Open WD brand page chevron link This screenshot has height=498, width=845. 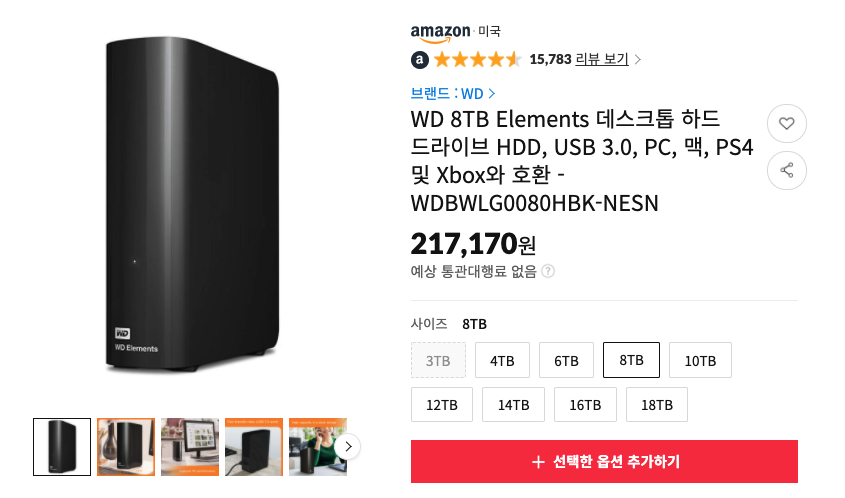point(491,94)
